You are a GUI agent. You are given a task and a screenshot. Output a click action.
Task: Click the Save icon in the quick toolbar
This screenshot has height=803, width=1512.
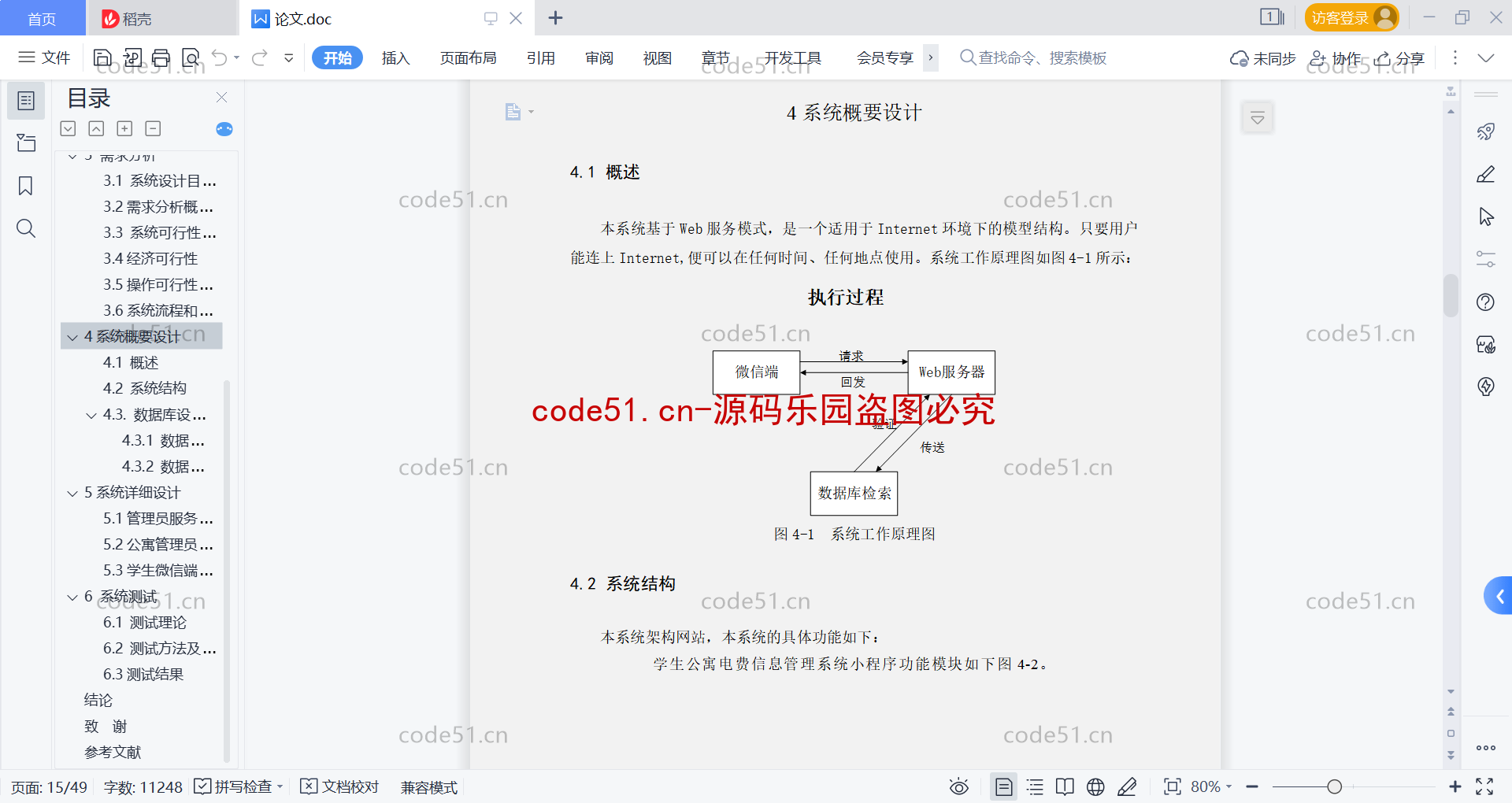pyautogui.click(x=102, y=57)
